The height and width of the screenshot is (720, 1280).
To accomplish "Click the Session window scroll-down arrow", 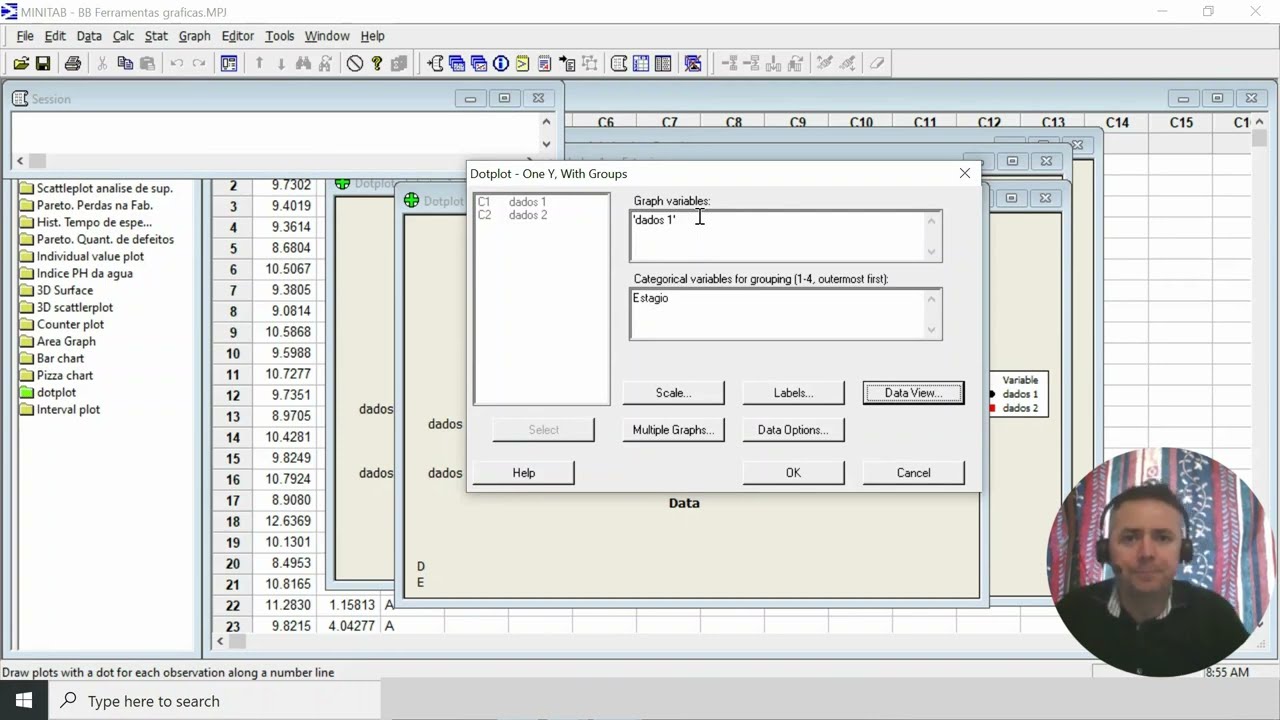I will pos(546,144).
